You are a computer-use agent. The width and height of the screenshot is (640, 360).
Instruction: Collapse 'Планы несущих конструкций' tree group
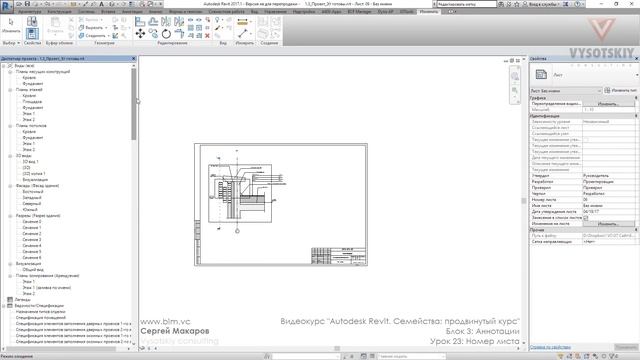tap(10, 72)
